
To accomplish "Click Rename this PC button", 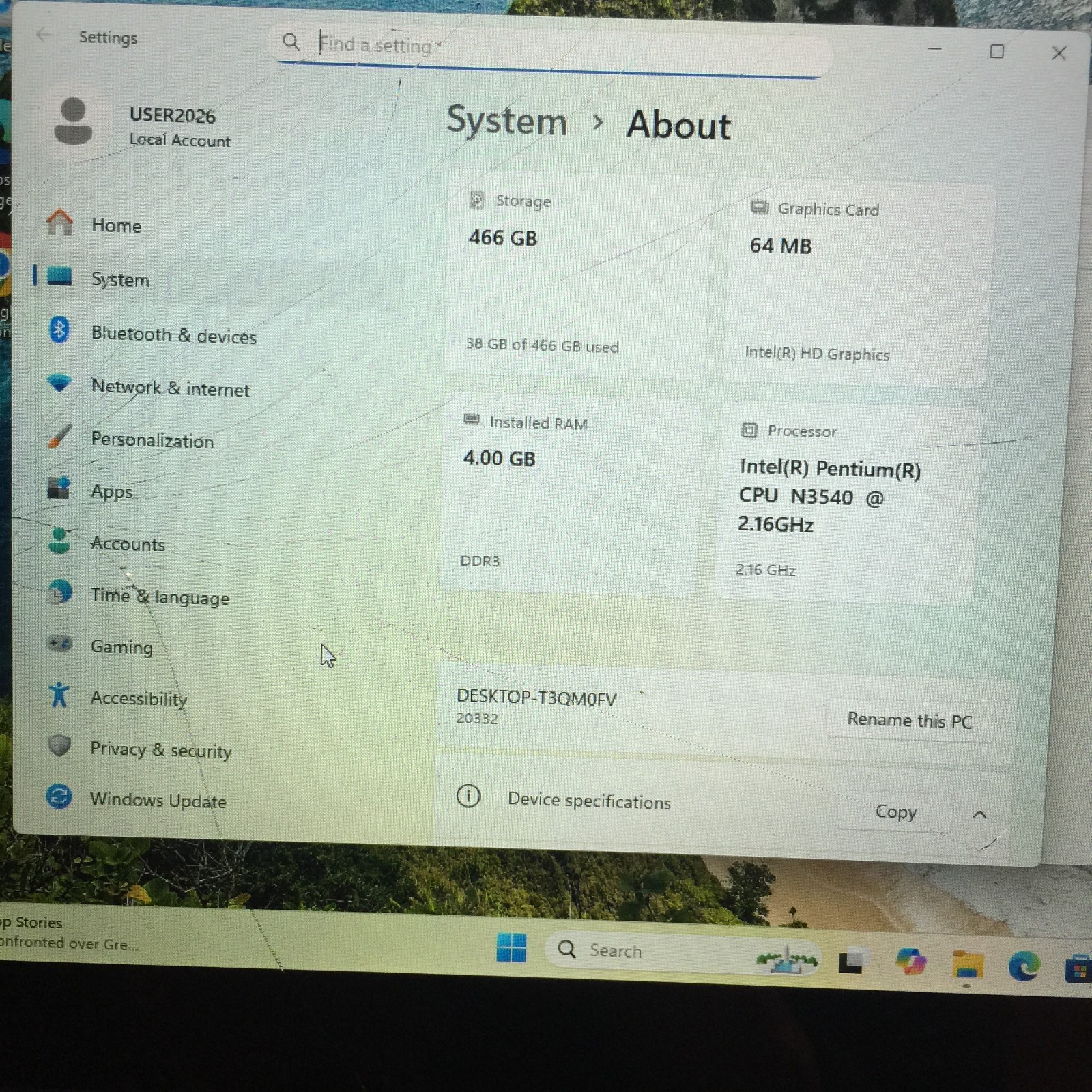I will coord(909,721).
